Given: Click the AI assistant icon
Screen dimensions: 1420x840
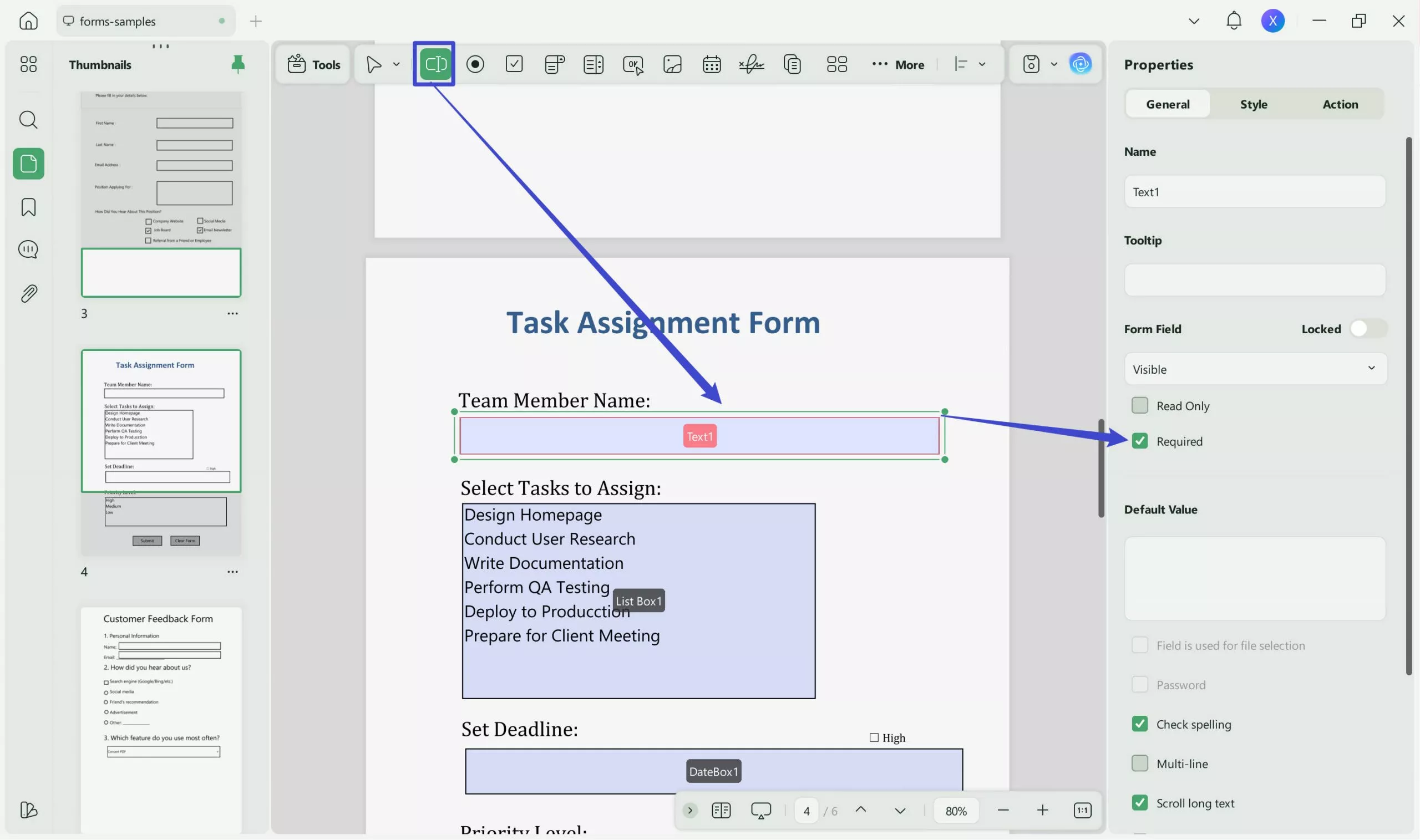Looking at the screenshot, I should coord(1080,64).
